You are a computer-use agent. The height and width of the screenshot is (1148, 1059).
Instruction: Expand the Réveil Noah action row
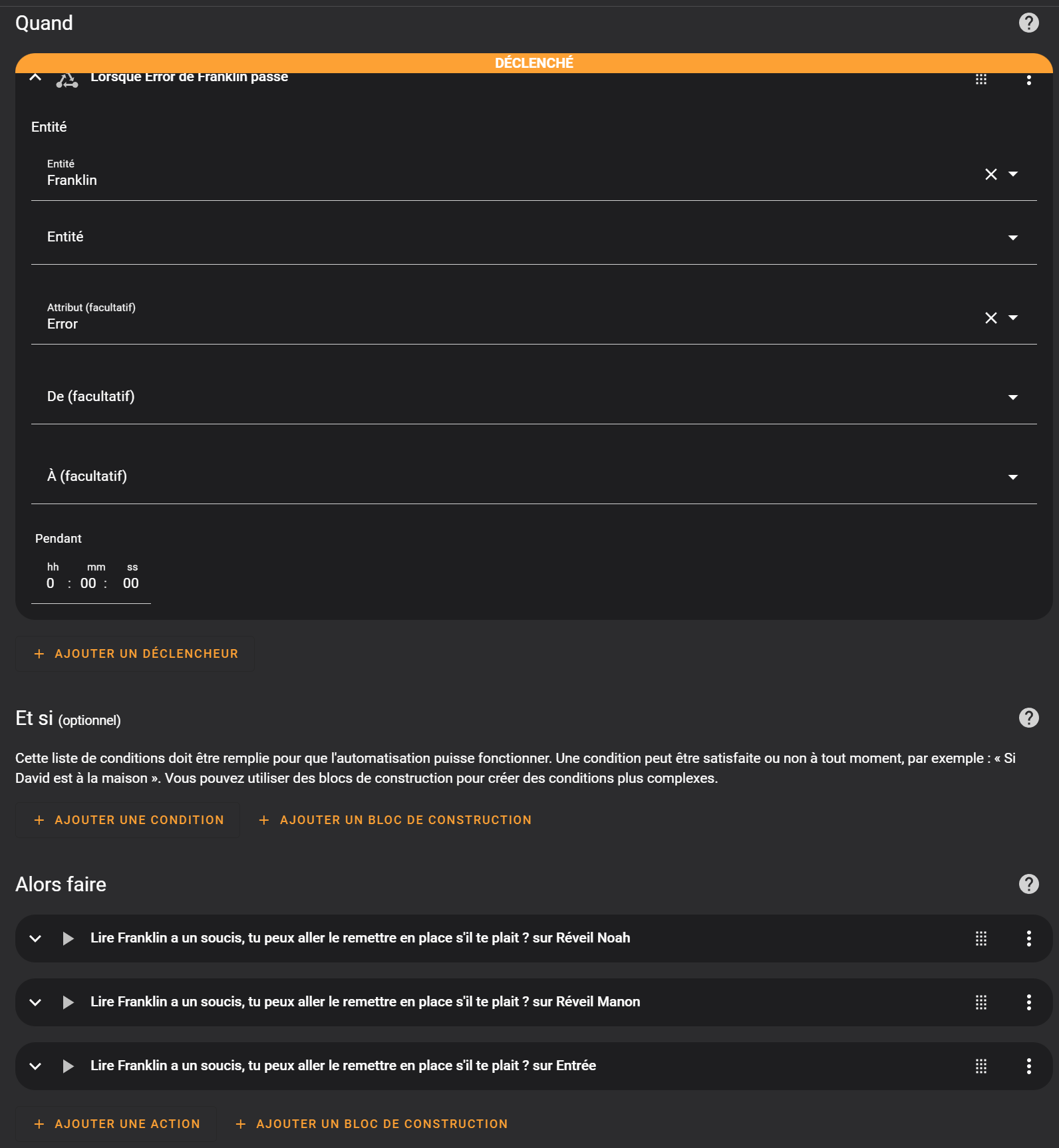[36, 938]
